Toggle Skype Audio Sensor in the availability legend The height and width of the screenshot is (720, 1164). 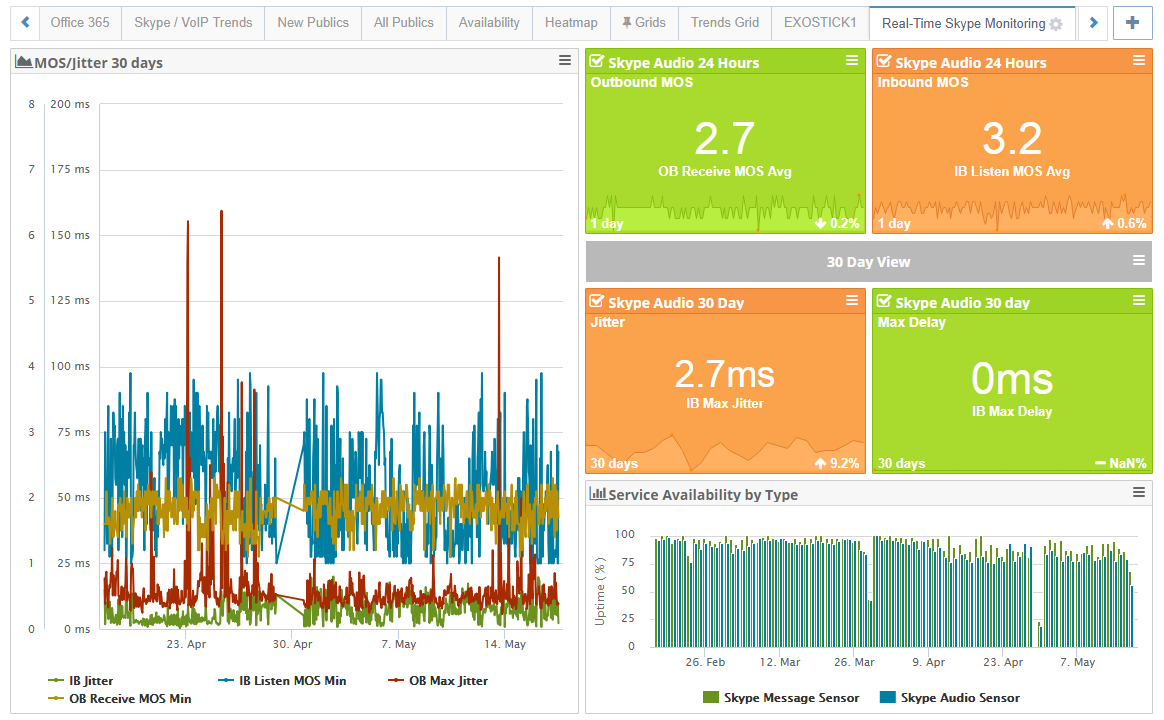click(949, 698)
